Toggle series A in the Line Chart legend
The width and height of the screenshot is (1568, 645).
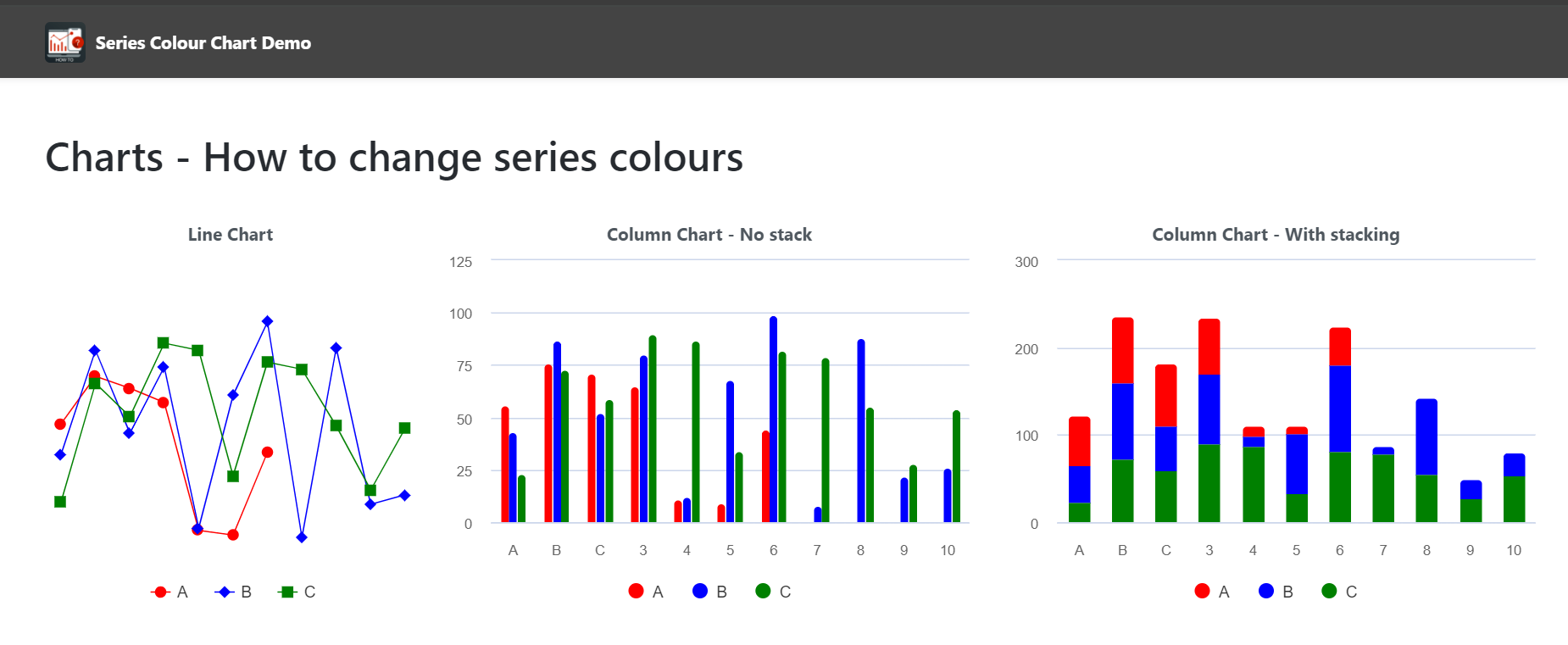click(x=181, y=592)
